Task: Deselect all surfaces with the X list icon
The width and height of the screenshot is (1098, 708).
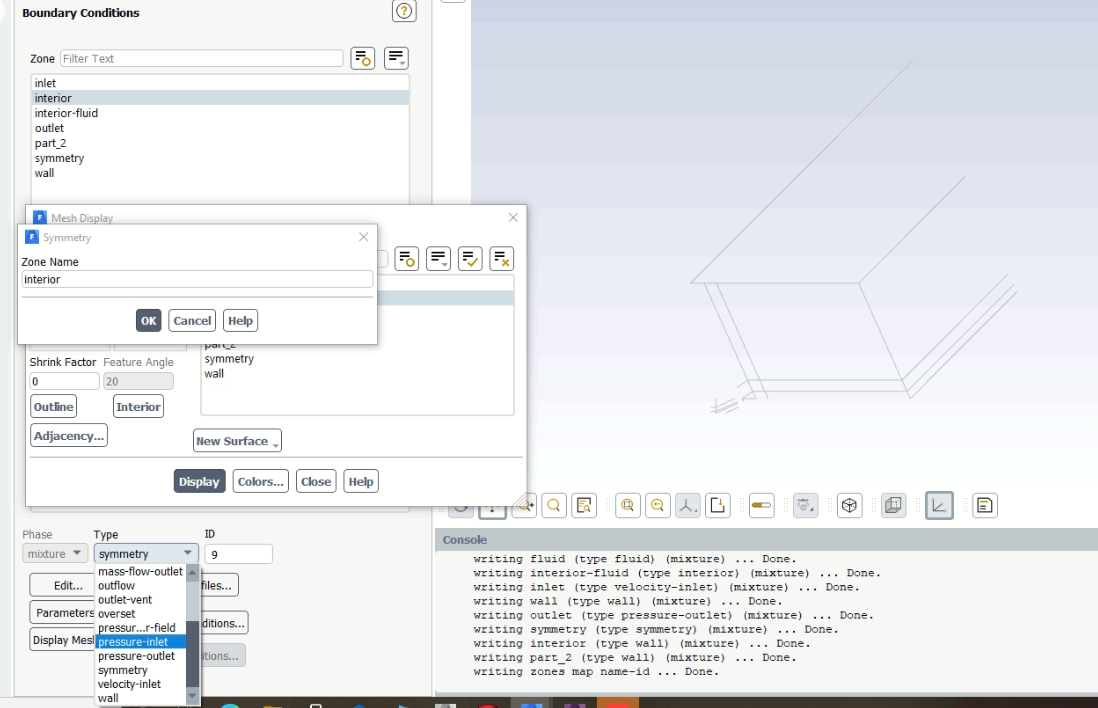Action: pos(502,259)
